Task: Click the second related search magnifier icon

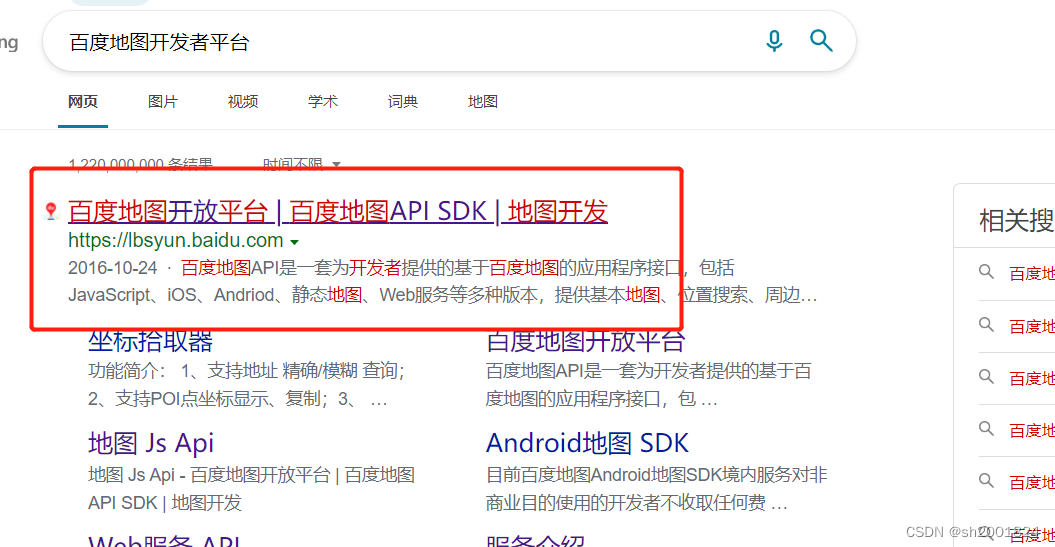Action: point(986,324)
